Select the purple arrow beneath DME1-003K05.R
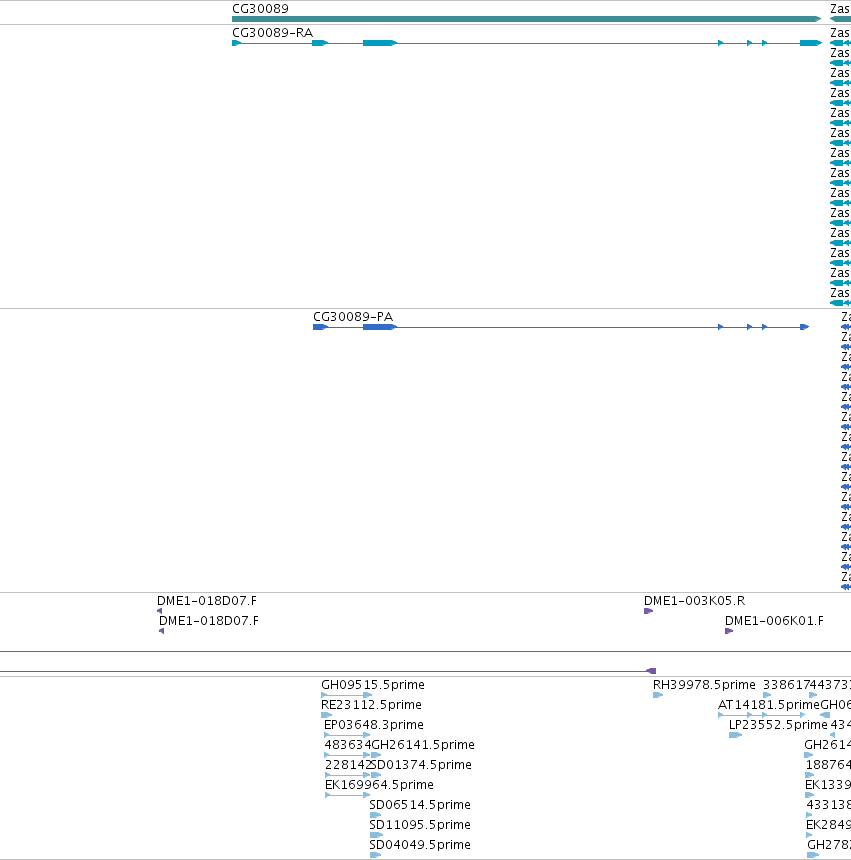The height and width of the screenshot is (860, 851). [648, 611]
